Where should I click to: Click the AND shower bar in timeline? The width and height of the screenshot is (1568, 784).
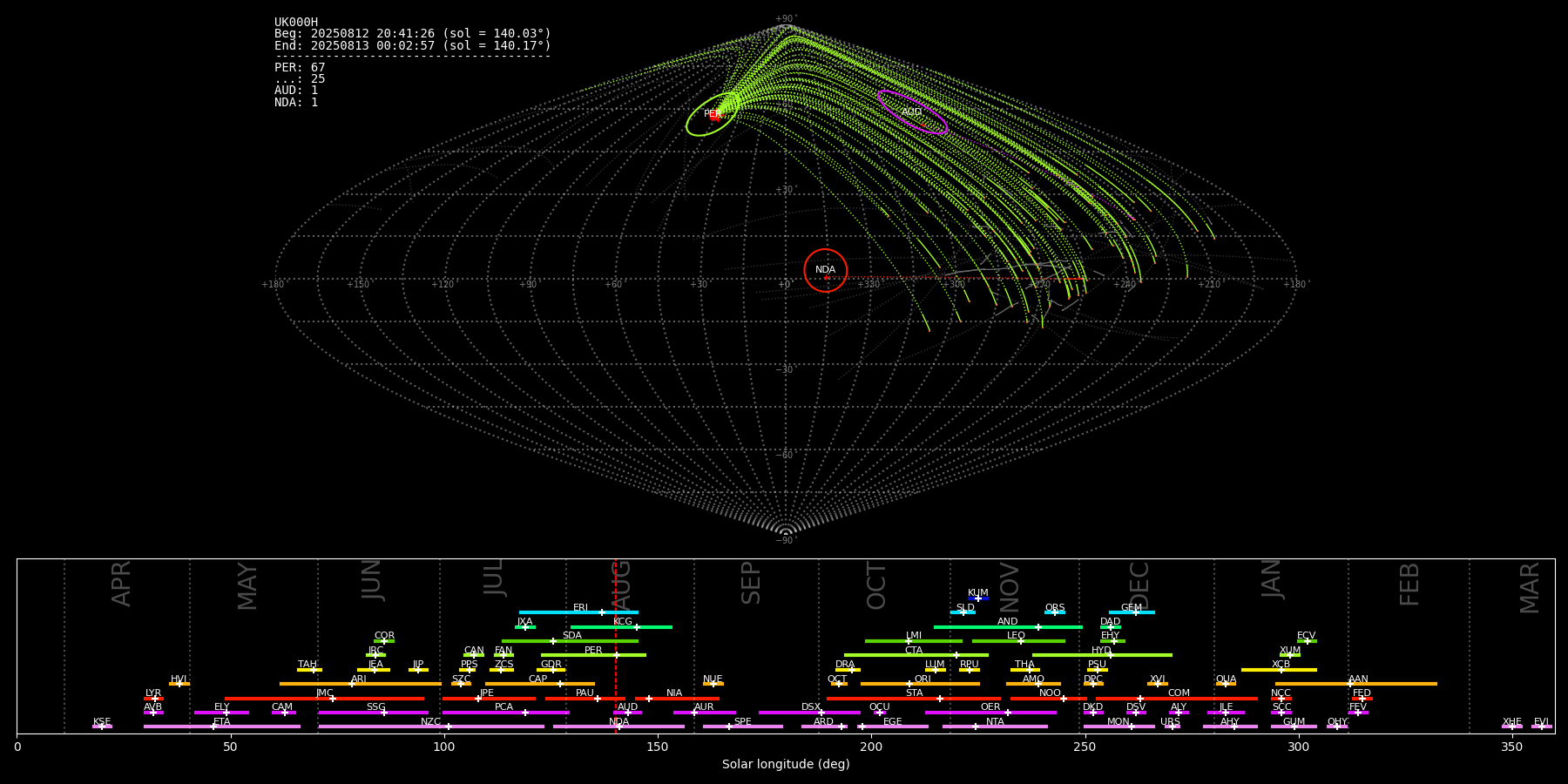tap(1008, 626)
